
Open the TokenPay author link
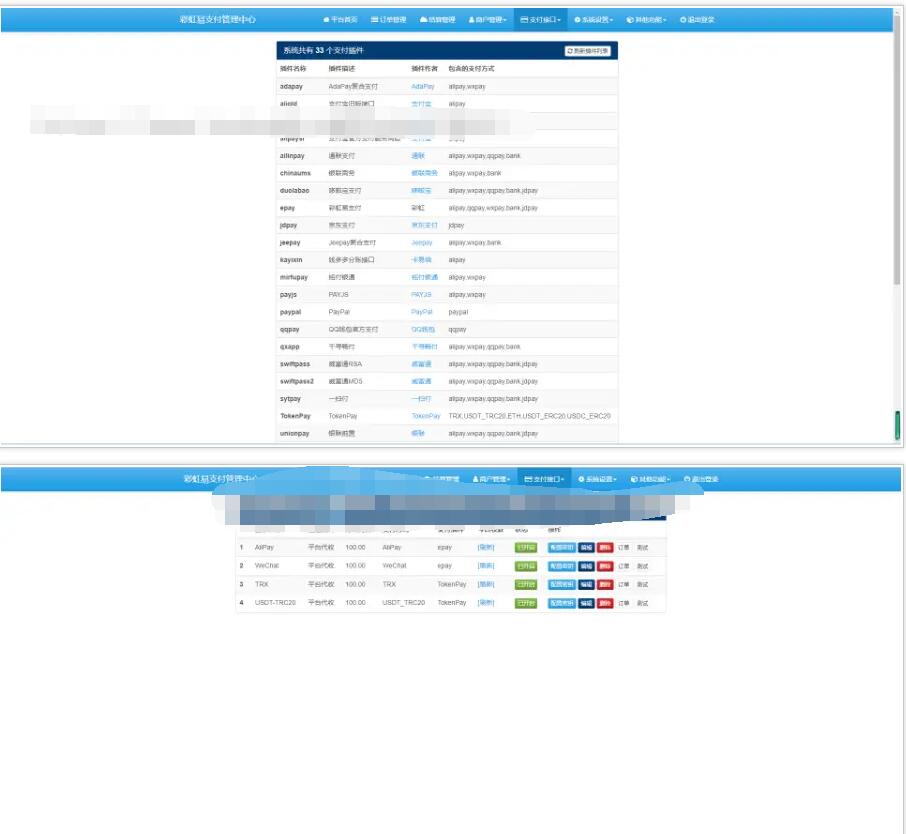(x=426, y=416)
